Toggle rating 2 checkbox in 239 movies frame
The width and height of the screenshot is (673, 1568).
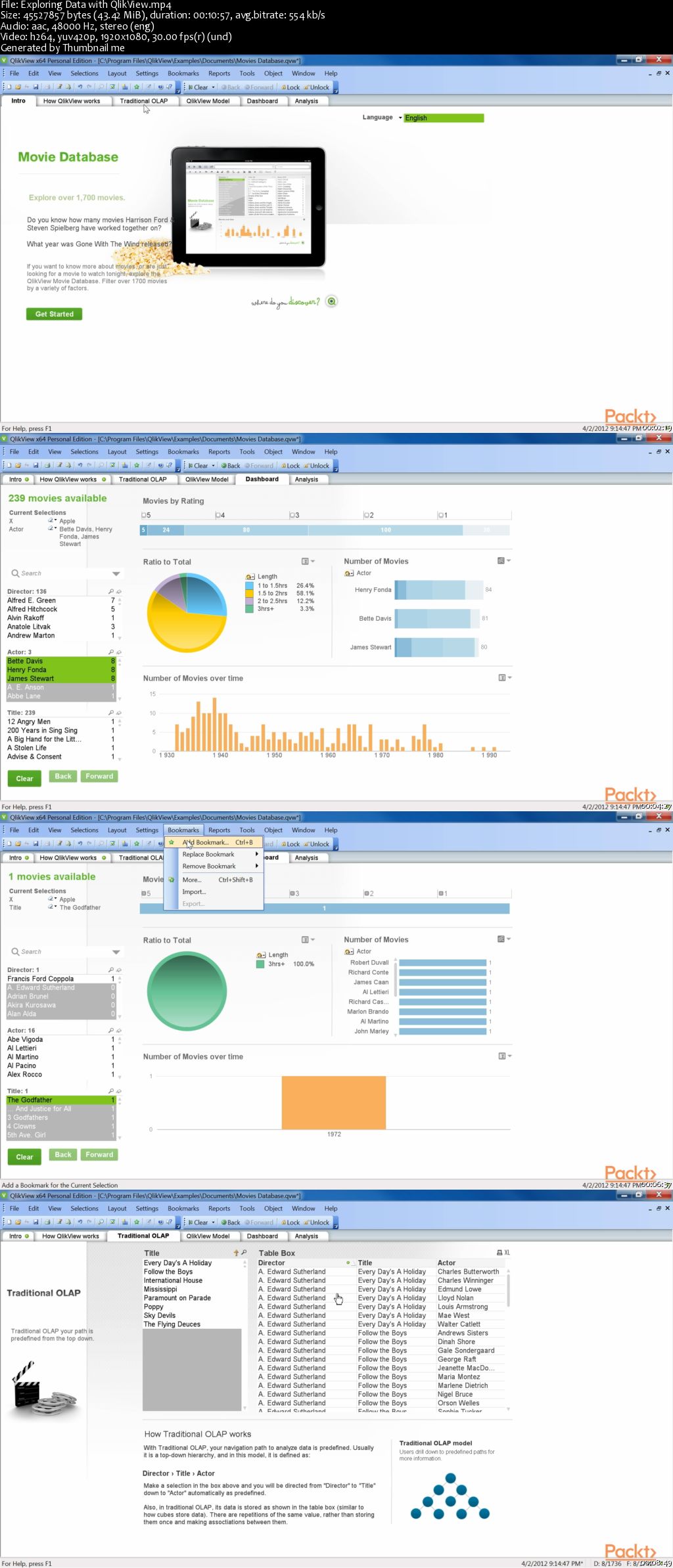point(367,516)
